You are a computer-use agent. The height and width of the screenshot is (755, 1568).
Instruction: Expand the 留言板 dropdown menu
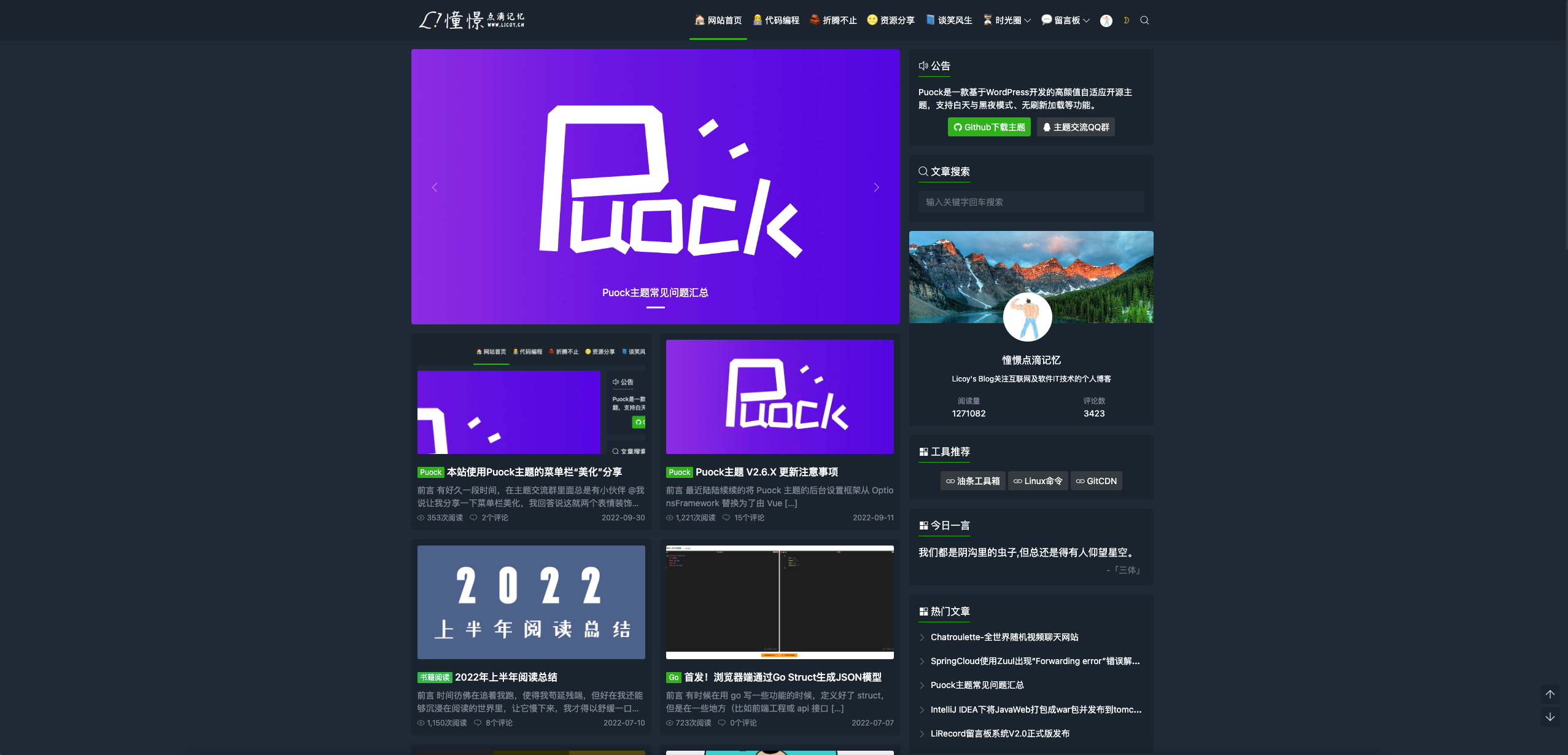1066,20
